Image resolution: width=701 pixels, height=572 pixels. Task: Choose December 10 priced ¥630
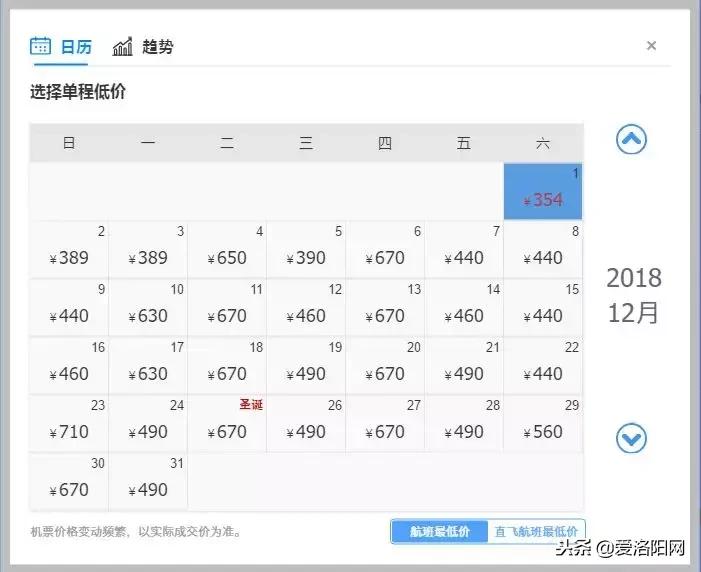point(148,307)
